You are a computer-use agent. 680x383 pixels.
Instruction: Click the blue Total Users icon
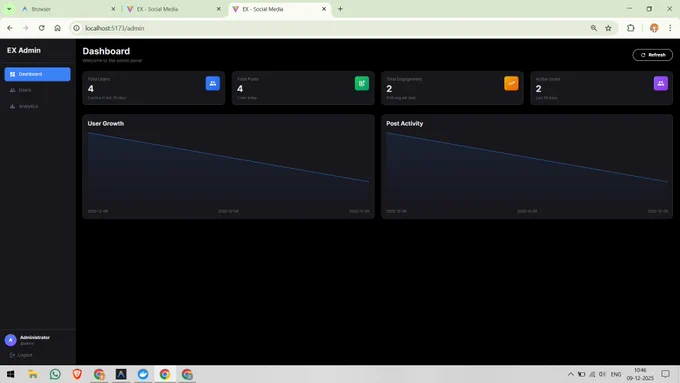[x=212, y=83]
